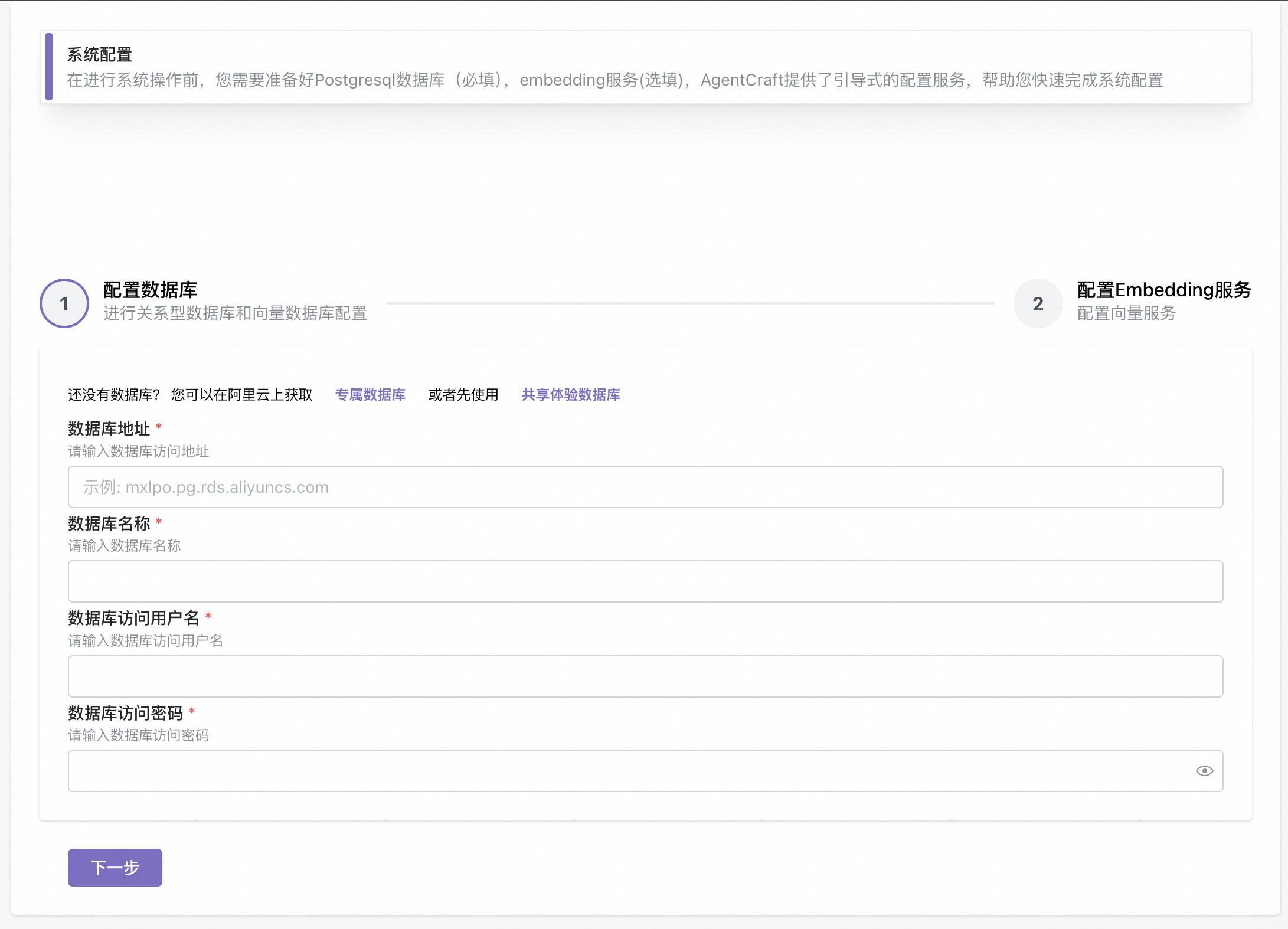The image size is (1288, 929).
Task: Focus the 数据库访问用户名 input field
Action: click(645, 676)
